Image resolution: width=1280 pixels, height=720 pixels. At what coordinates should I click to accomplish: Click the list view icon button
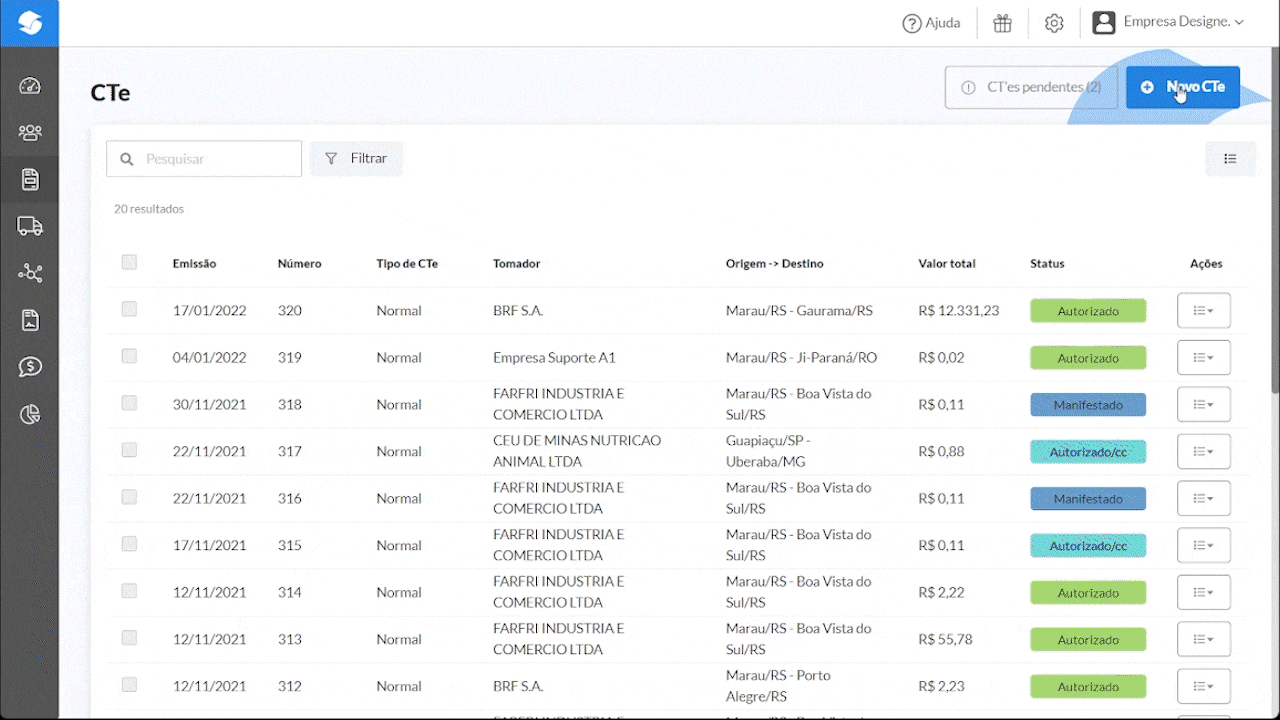[1230, 159]
